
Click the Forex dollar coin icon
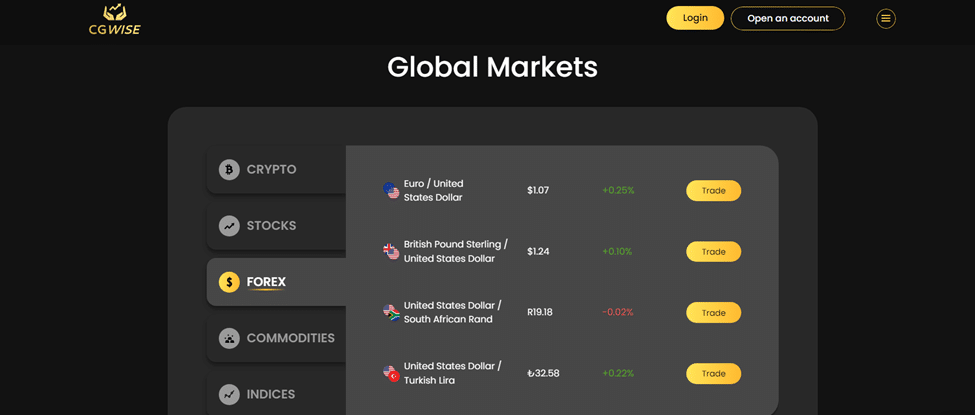(x=229, y=282)
